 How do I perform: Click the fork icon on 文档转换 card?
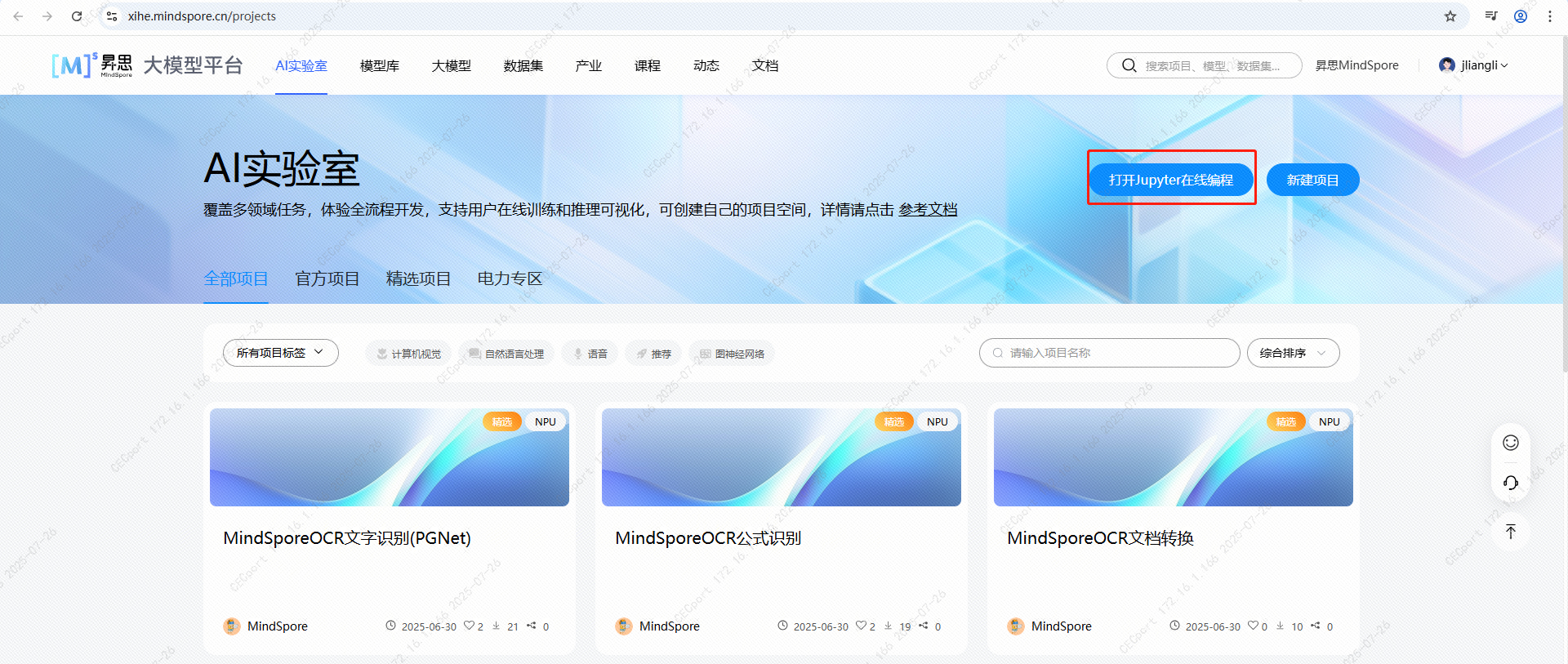(1316, 626)
